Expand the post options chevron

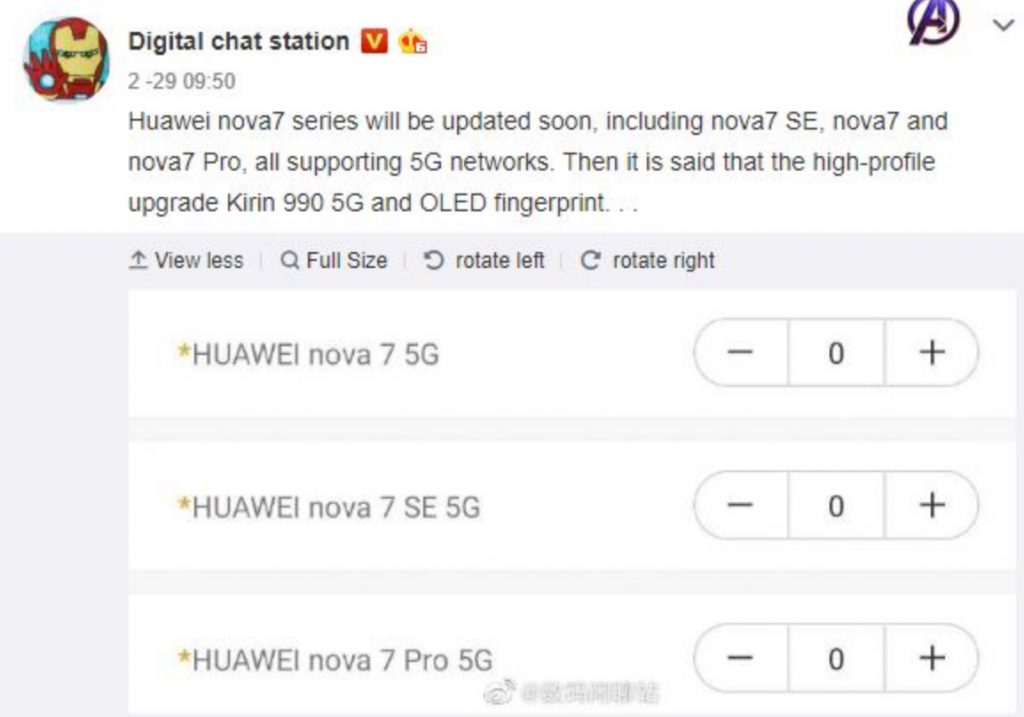coord(1003,26)
